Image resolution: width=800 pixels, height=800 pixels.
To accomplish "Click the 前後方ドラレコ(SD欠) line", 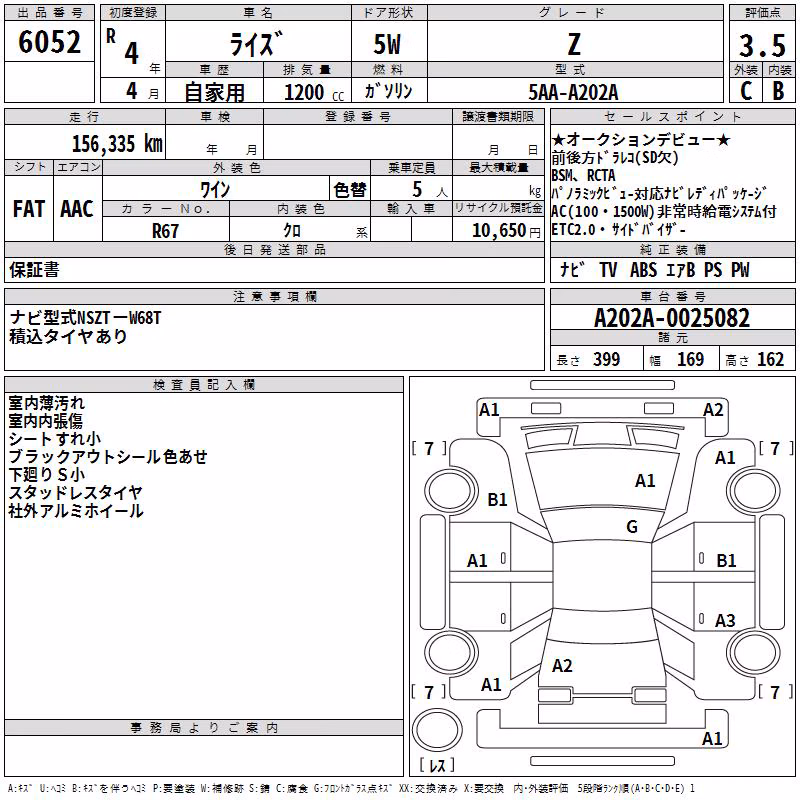I will (615, 157).
